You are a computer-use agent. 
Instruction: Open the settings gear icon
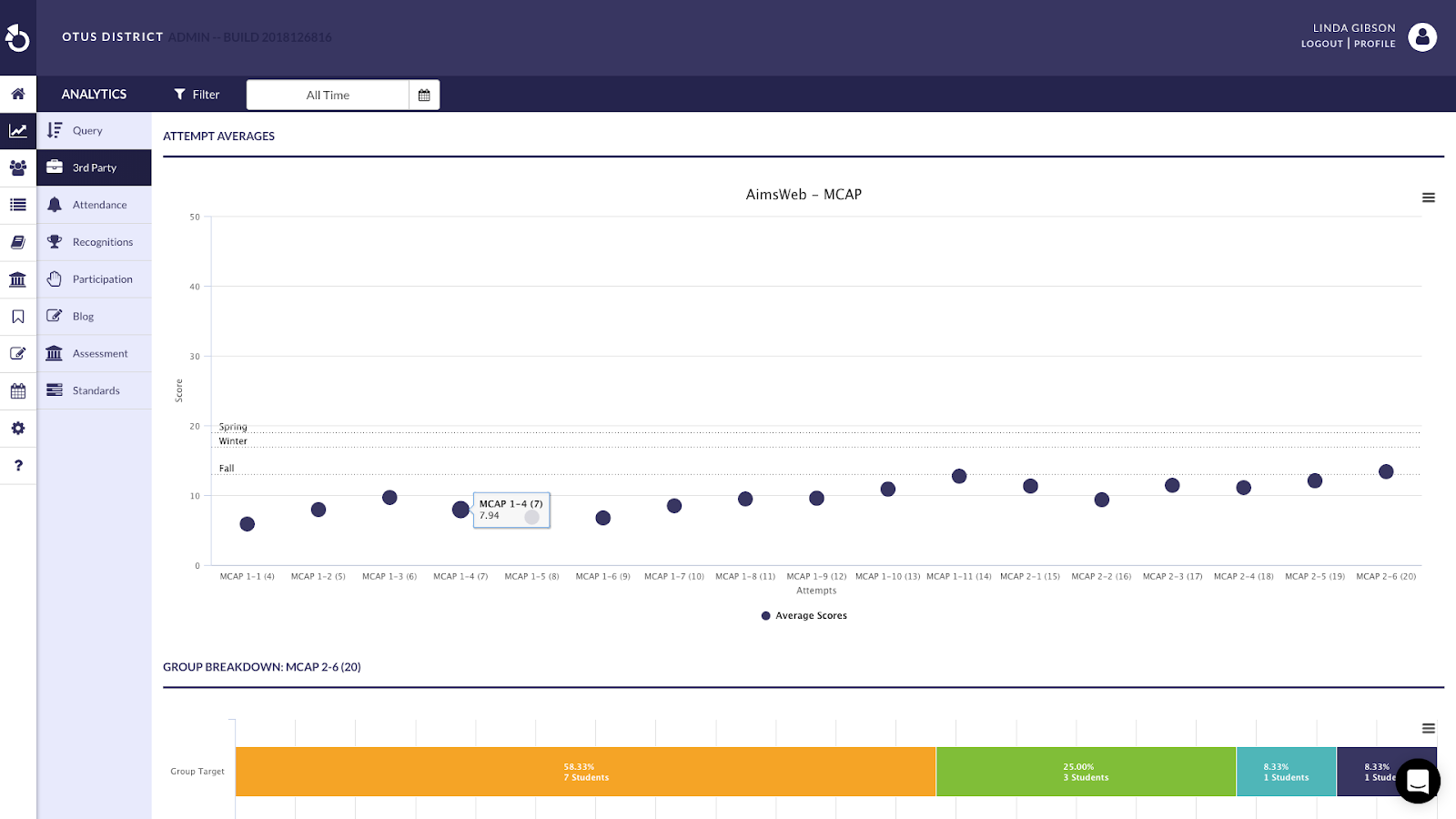pyautogui.click(x=17, y=428)
